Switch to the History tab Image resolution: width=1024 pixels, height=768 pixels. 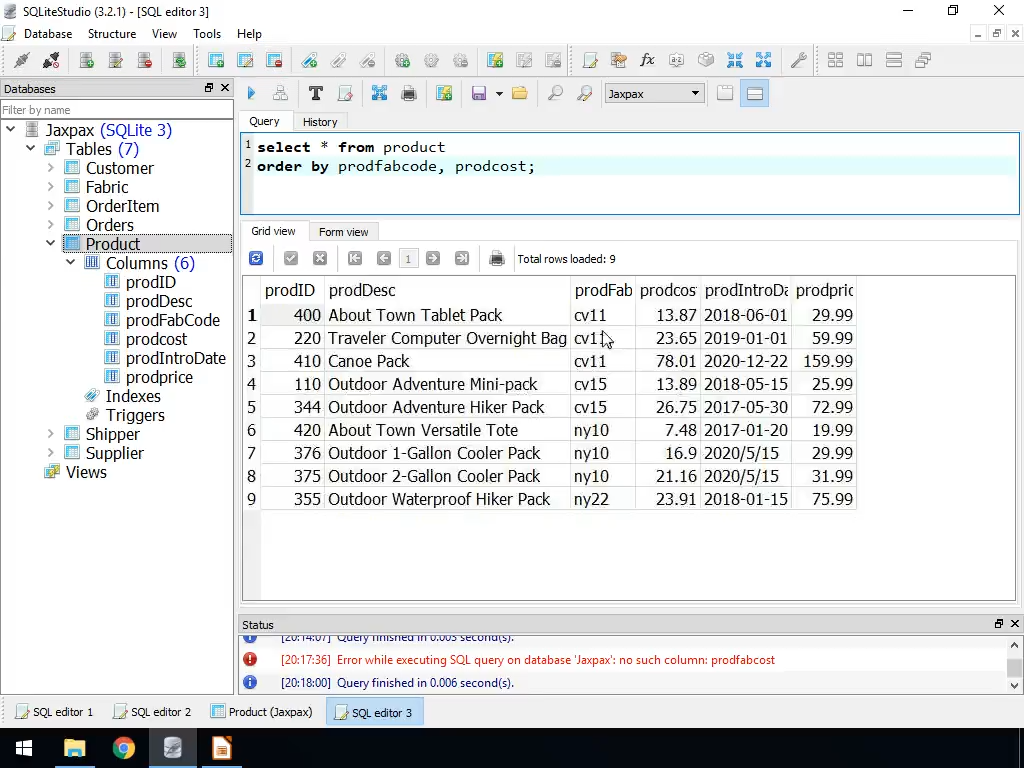[x=320, y=121]
